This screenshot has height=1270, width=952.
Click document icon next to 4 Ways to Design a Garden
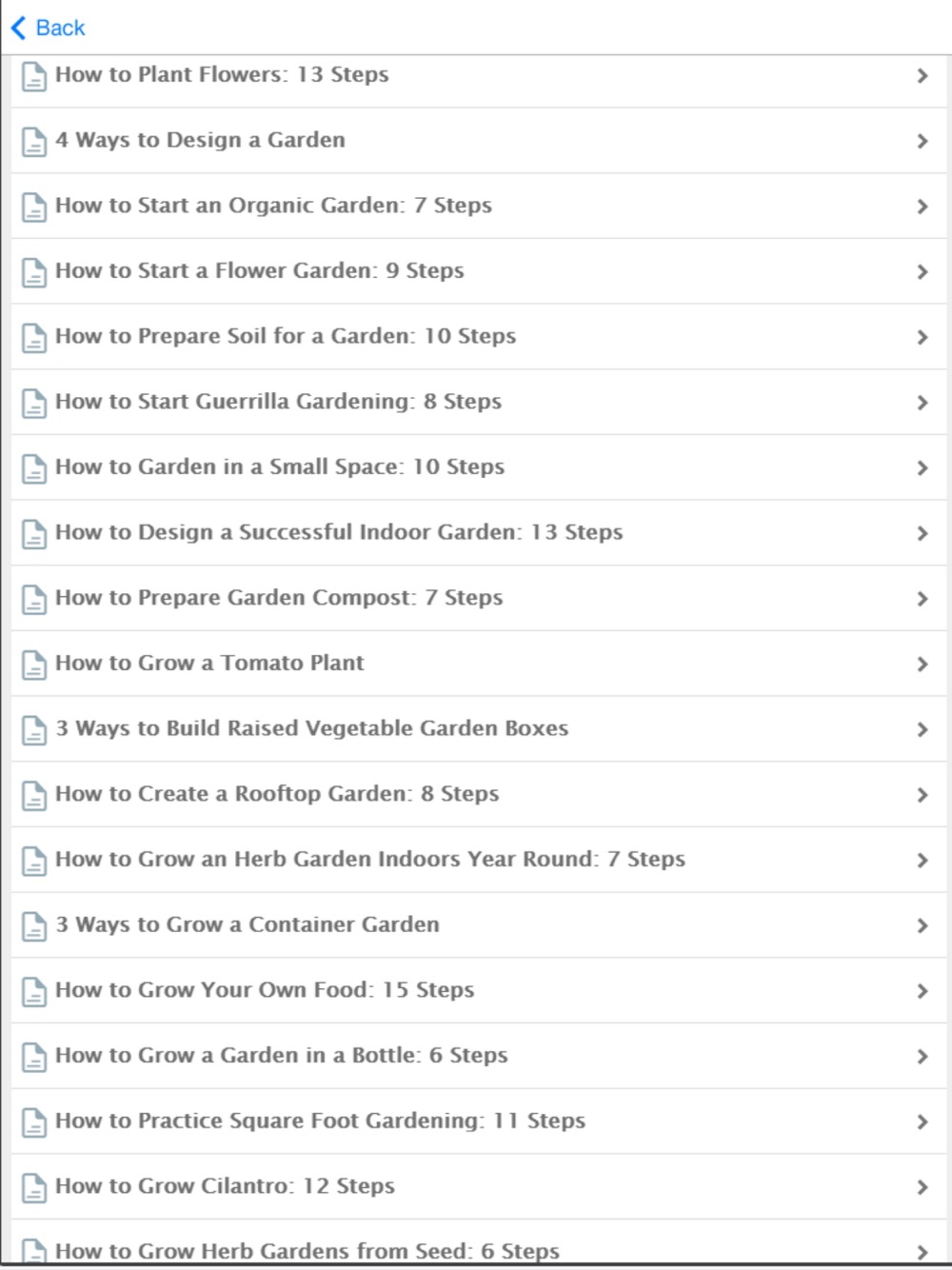[x=34, y=142]
